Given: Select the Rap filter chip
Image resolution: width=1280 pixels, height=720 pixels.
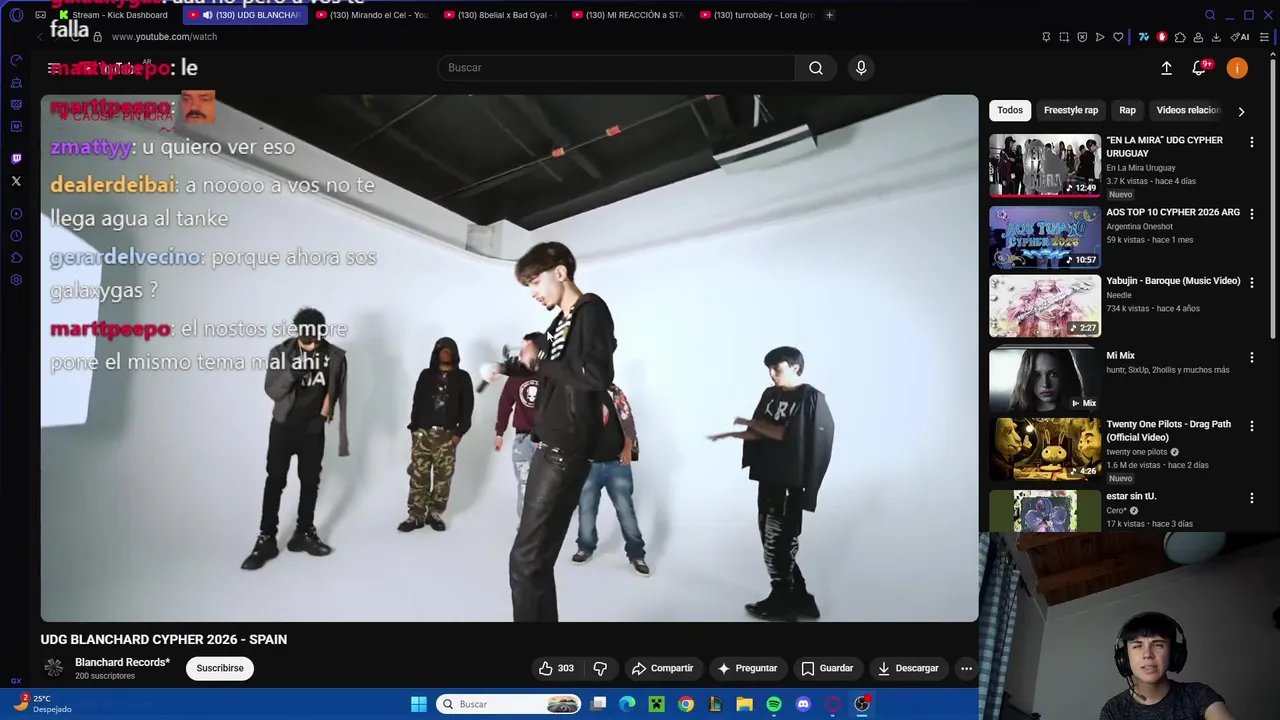Looking at the screenshot, I should [x=1127, y=110].
